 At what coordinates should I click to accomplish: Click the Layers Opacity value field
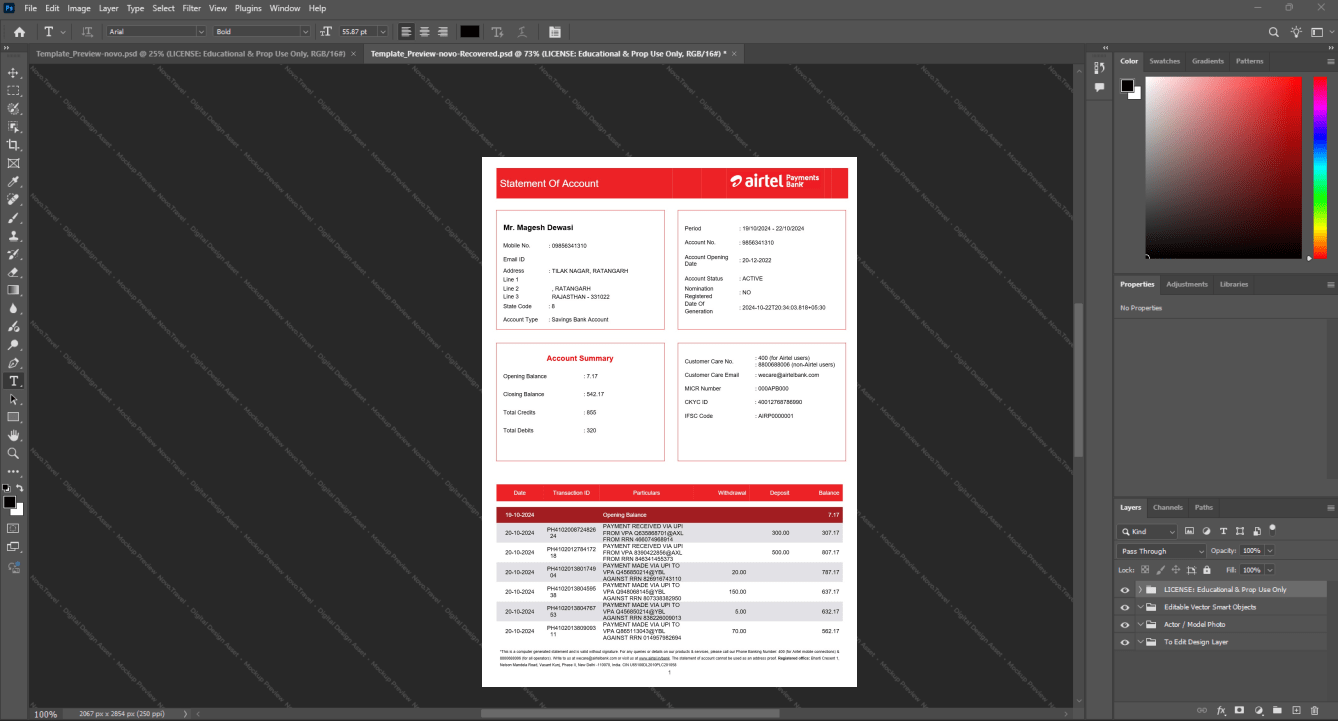click(1251, 551)
